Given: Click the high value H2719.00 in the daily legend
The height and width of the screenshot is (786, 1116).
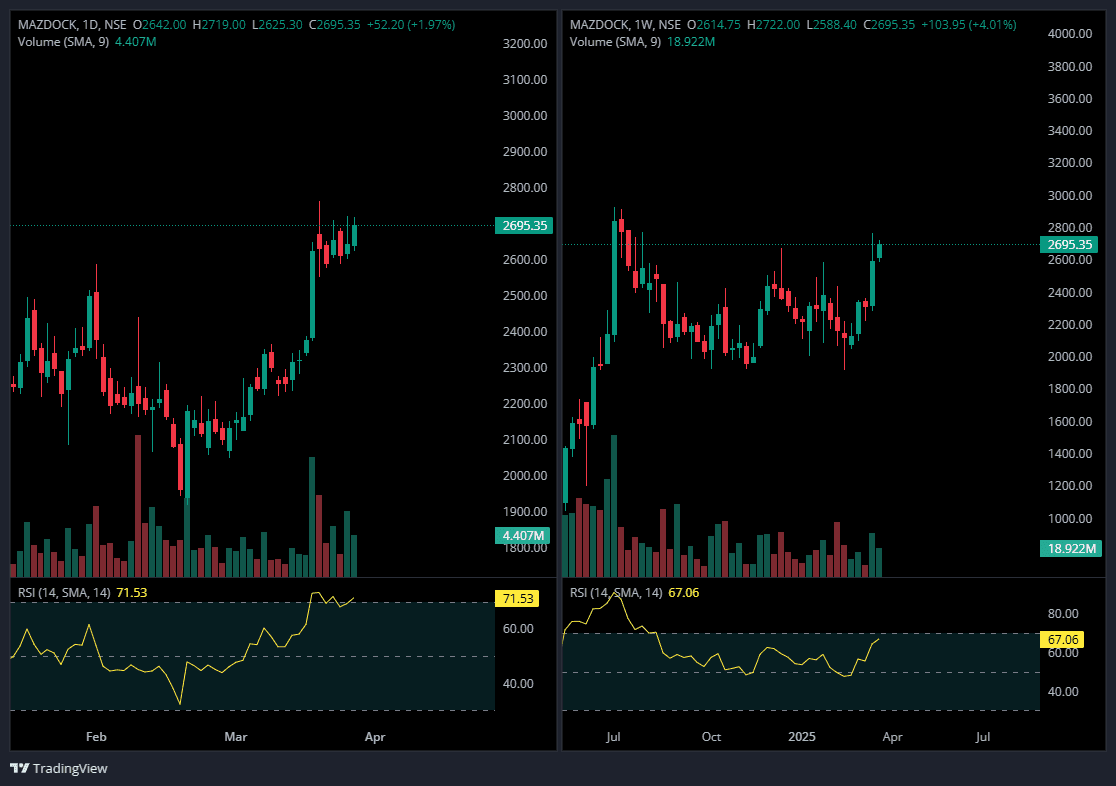Looking at the screenshot, I should click(x=219, y=25).
